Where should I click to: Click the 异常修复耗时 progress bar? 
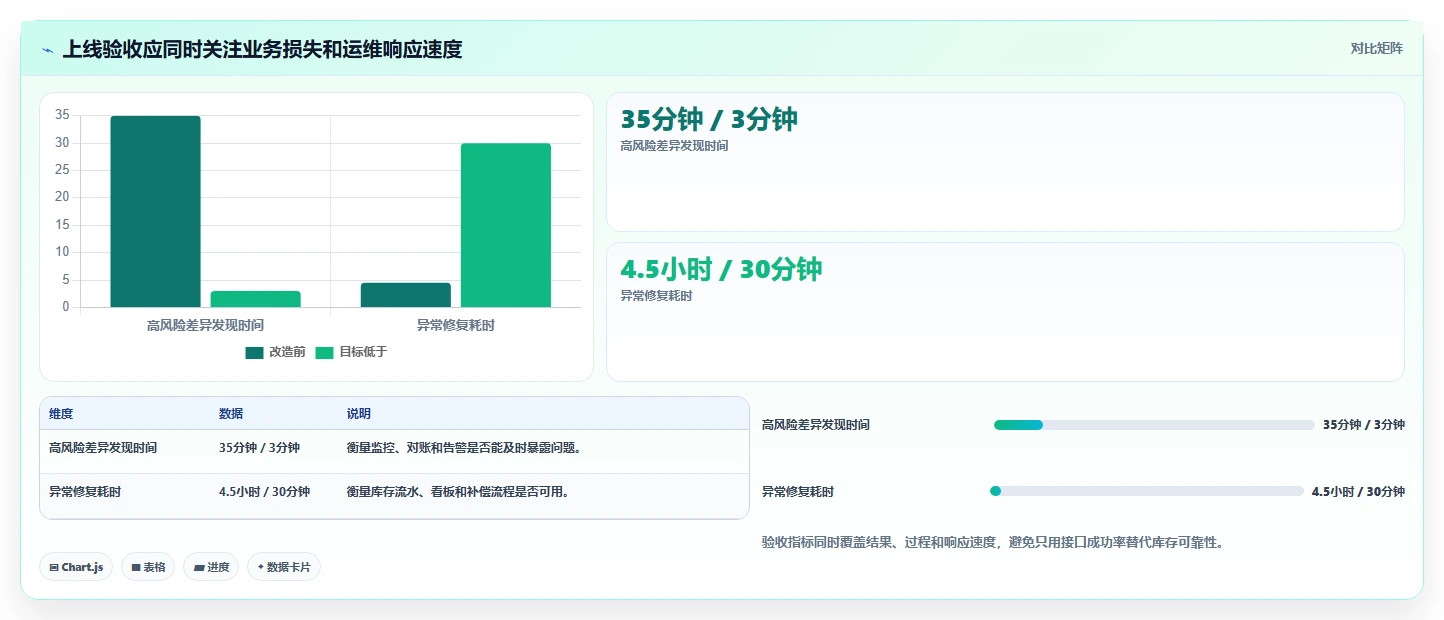tap(1146, 491)
